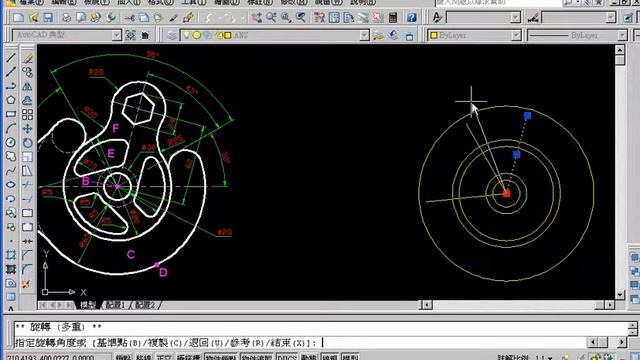Open the ByLayer linetype dropdown
640x360 pixels.
[x=622, y=36]
